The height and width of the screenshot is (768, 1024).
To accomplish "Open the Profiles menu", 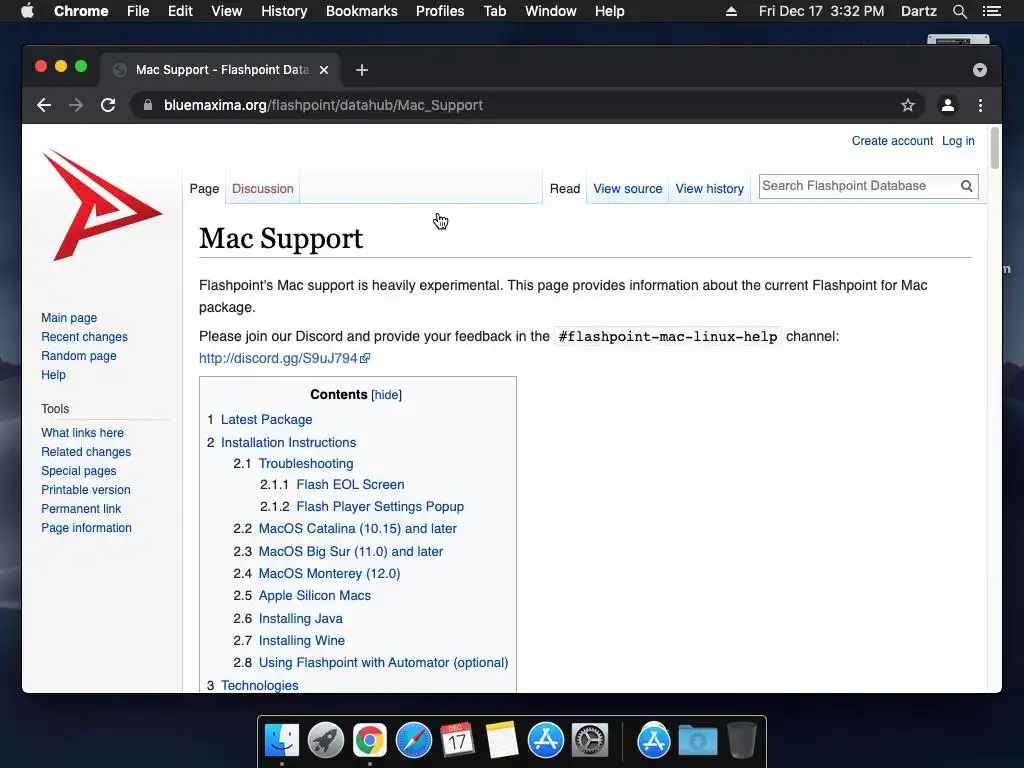I will [440, 11].
